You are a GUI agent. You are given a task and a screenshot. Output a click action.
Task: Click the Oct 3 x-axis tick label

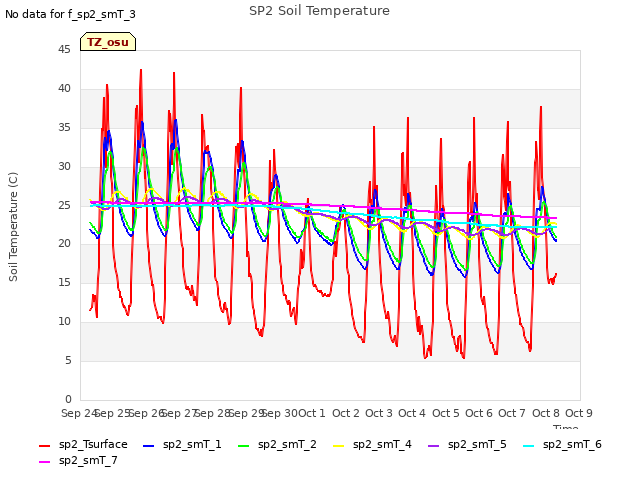379,413
